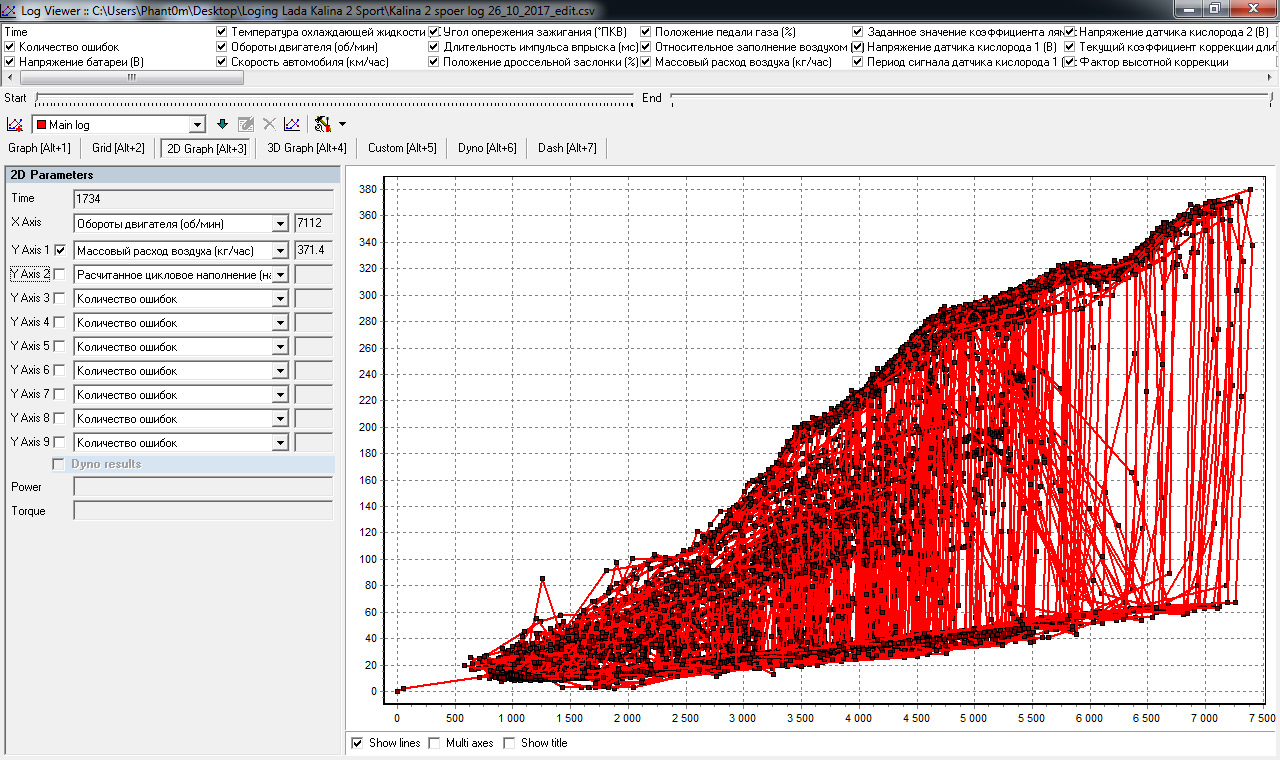The width and height of the screenshot is (1280, 760).
Task: Click the red Main log color square
Action: click(x=42, y=125)
